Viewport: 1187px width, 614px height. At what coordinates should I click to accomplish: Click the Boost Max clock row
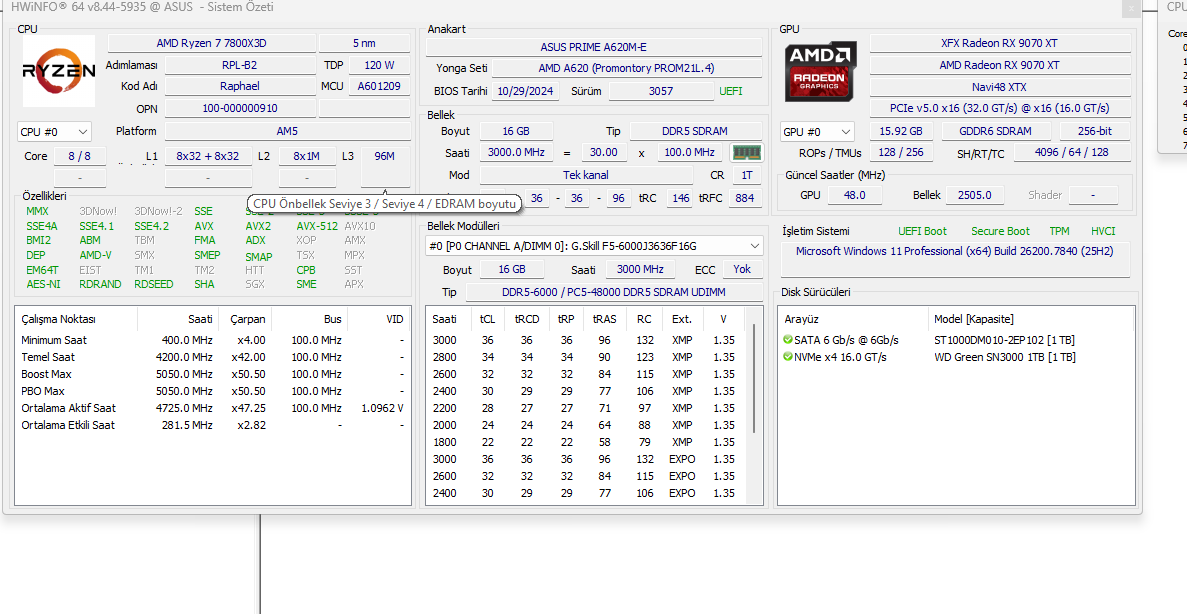tap(213, 374)
